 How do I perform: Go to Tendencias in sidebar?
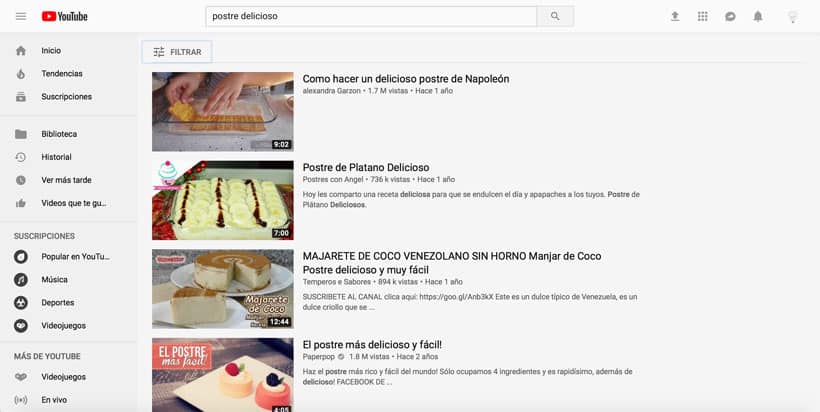62,74
